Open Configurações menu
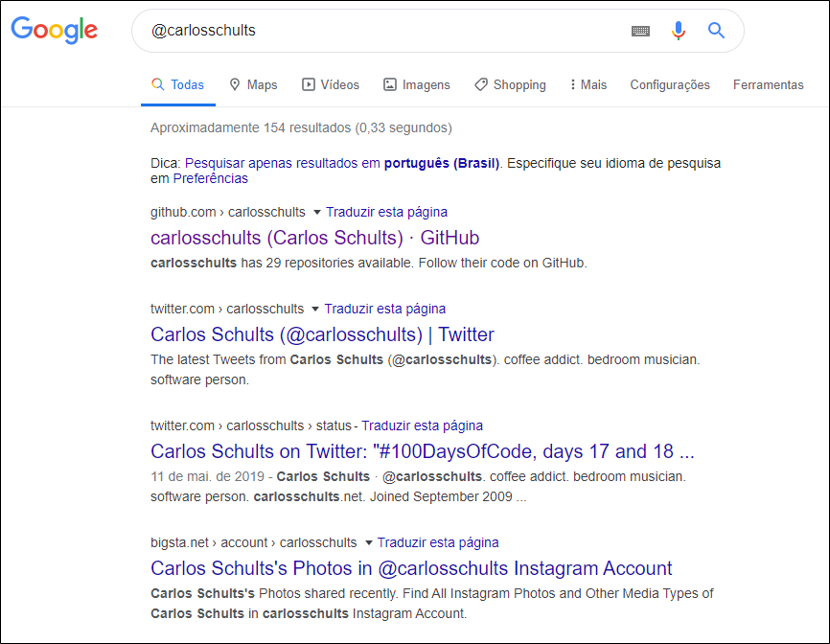 point(670,85)
